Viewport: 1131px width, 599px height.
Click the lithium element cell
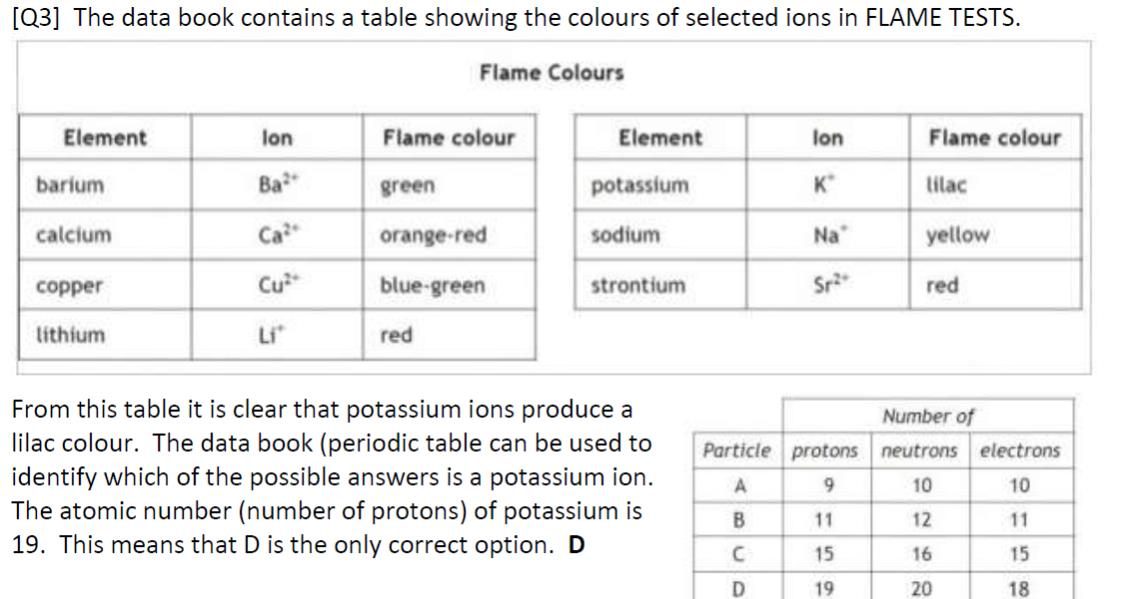(105, 335)
